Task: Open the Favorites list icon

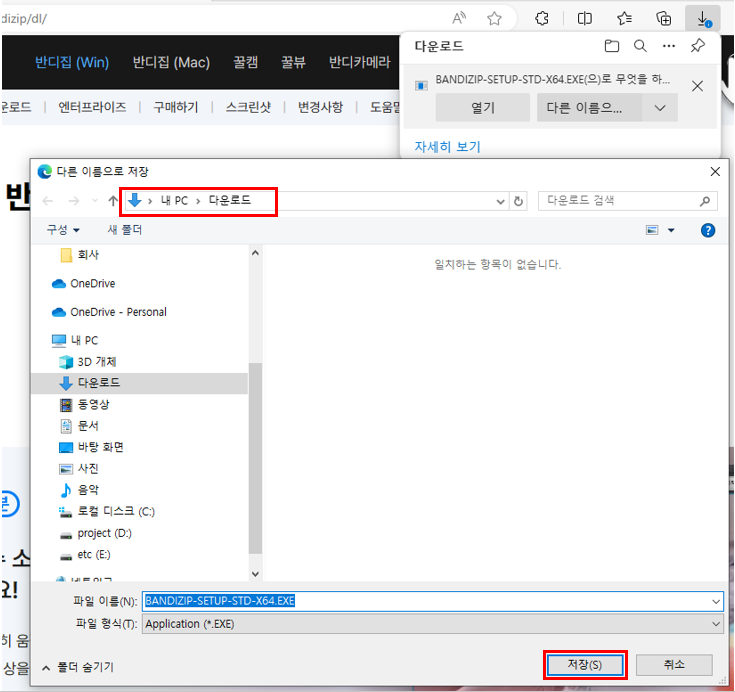Action: 624,19
